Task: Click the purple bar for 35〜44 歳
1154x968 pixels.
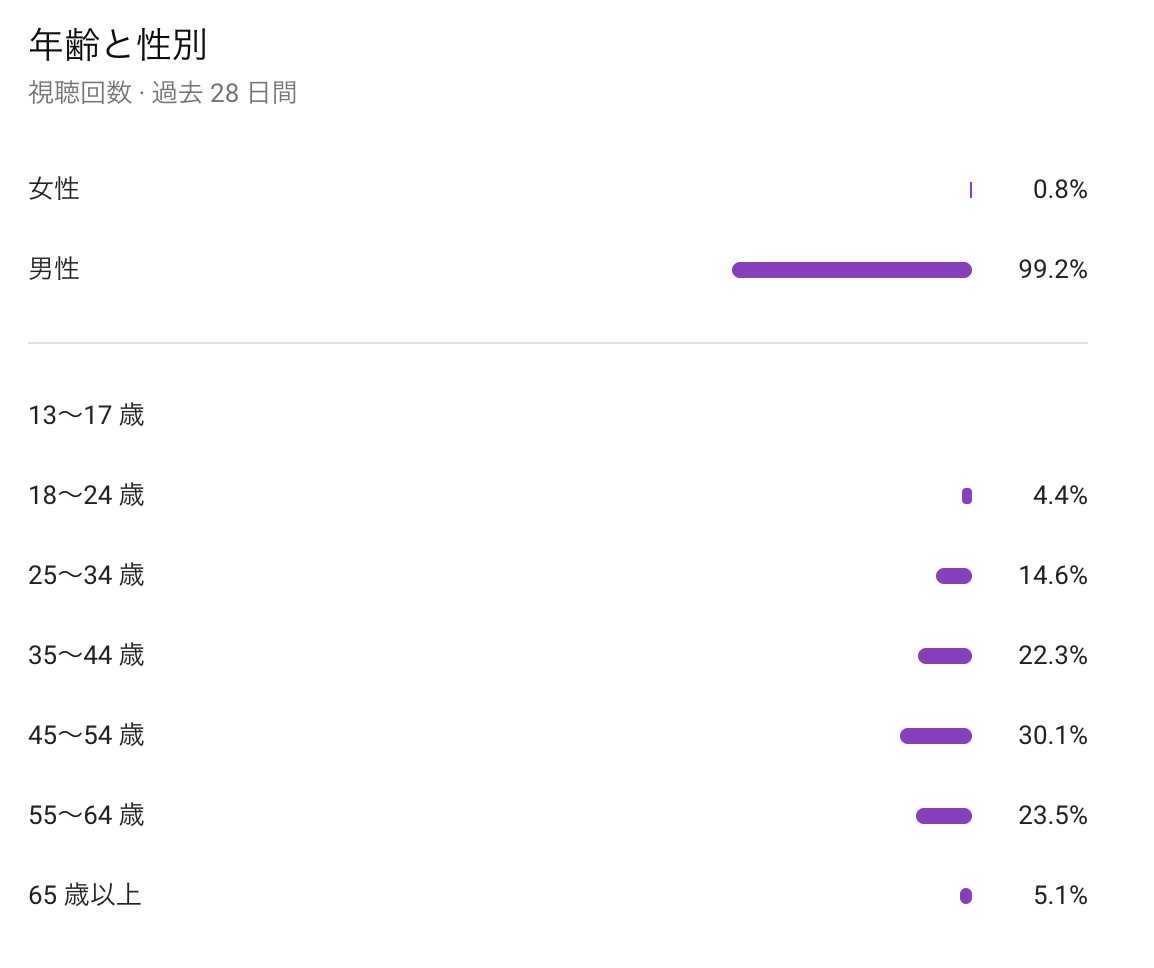Action: (x=945, y=656)
